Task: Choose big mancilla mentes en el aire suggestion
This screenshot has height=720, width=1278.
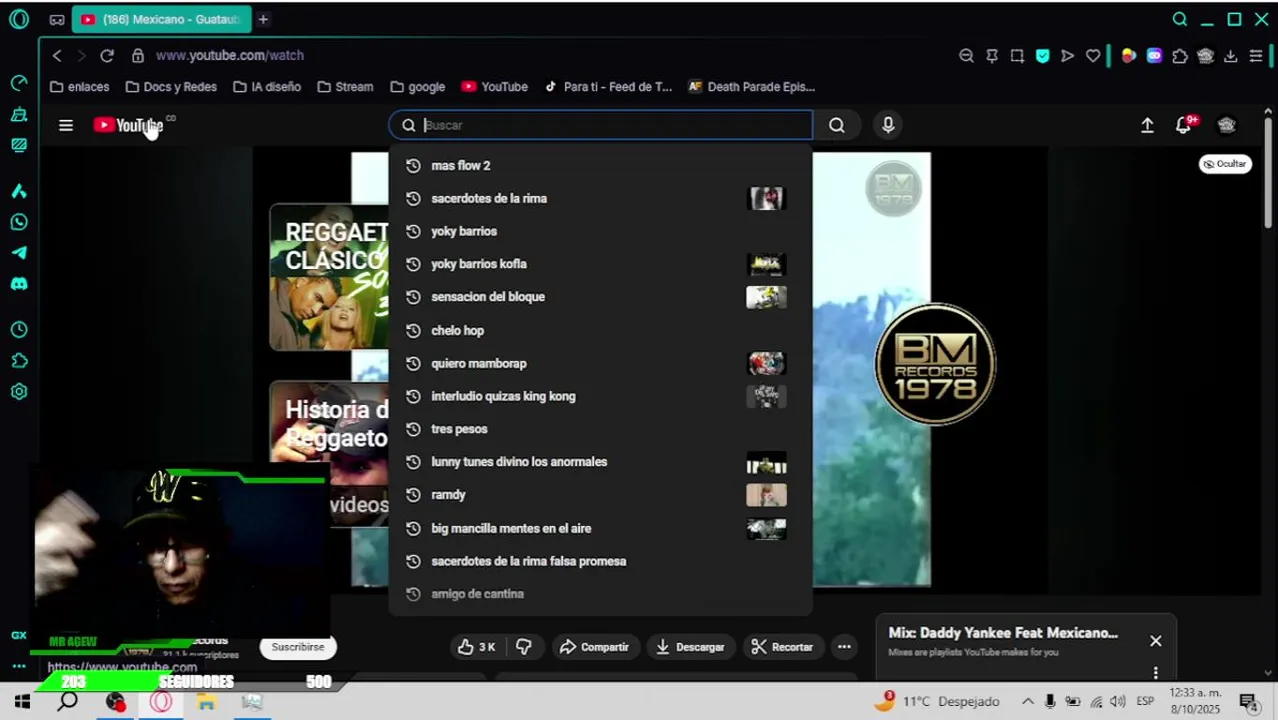Action: 600,528
